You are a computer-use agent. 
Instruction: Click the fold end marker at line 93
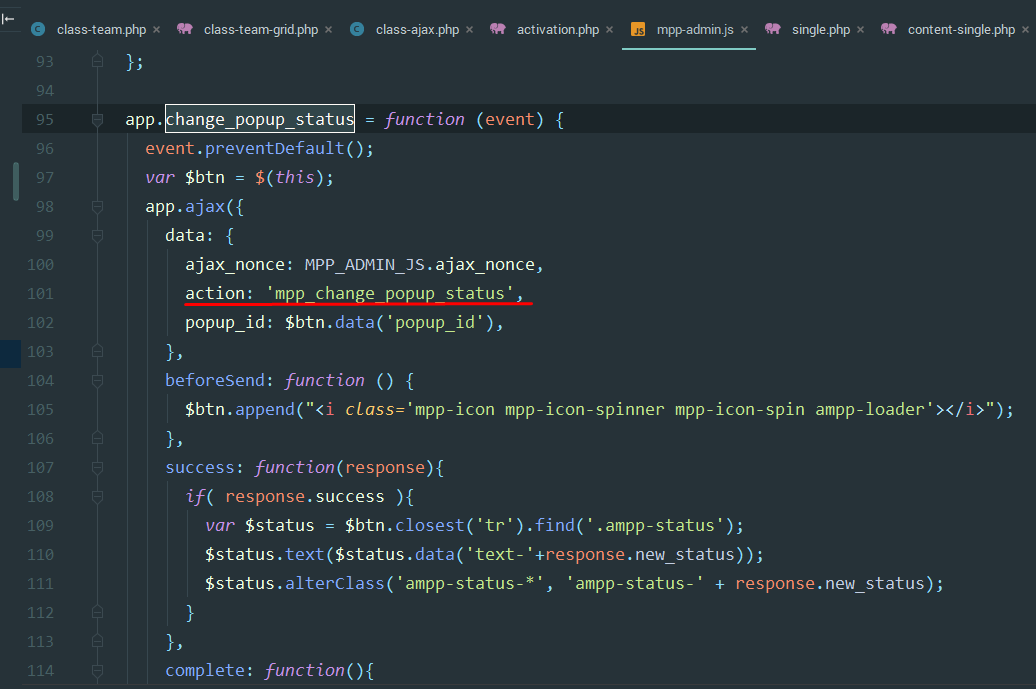97,61
